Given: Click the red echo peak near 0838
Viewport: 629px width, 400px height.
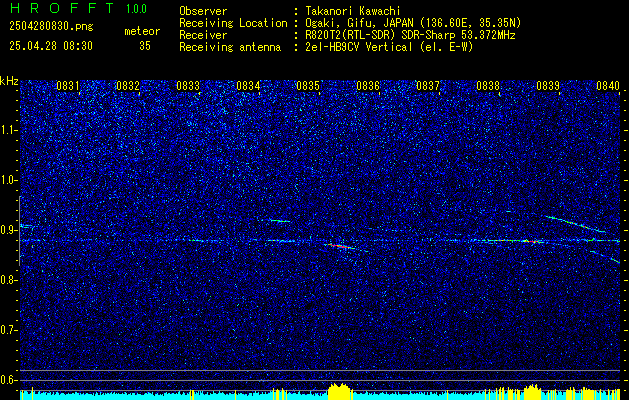Looking at the screenshot, I should click(x=530, y=241).
